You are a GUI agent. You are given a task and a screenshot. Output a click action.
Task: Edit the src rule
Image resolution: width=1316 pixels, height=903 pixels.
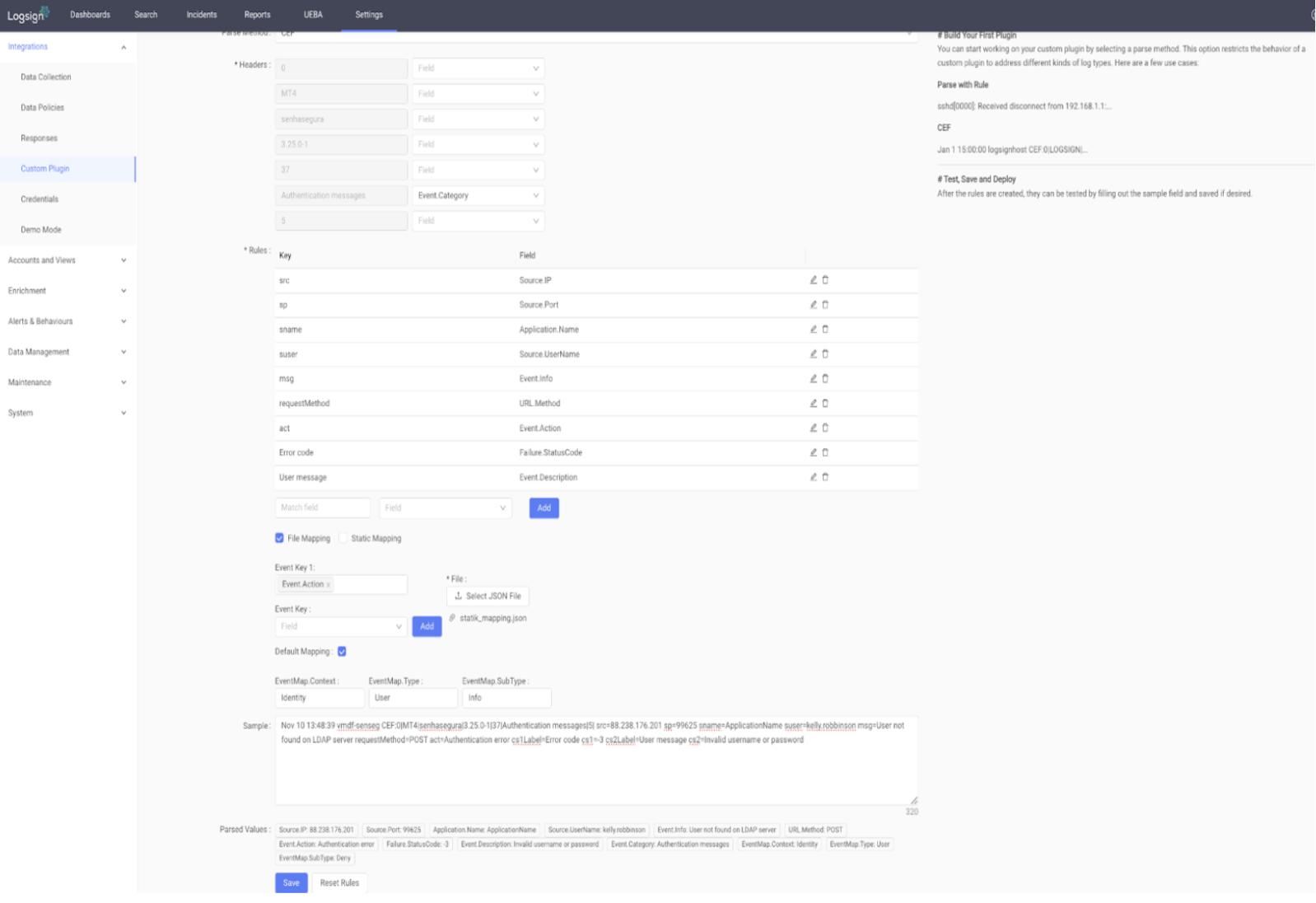813,280
